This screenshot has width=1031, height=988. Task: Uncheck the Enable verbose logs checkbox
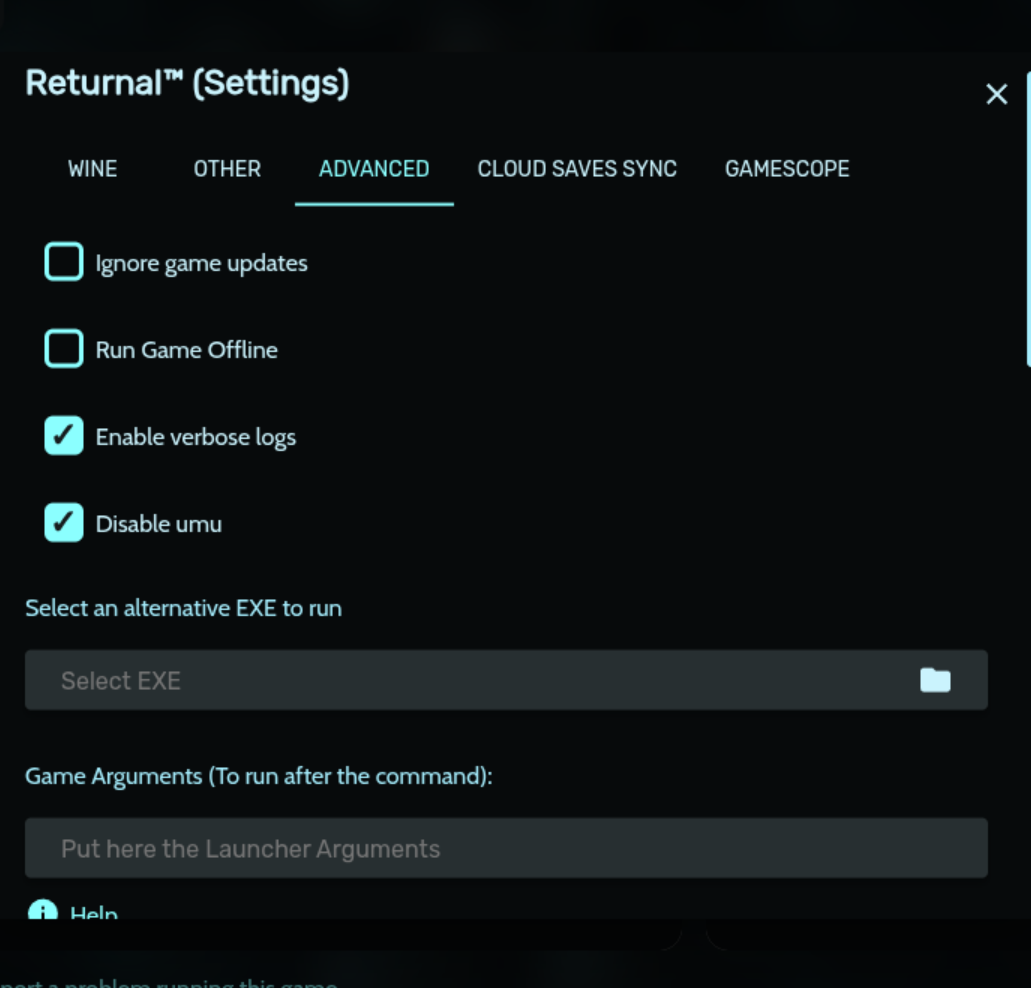[64, 437]
